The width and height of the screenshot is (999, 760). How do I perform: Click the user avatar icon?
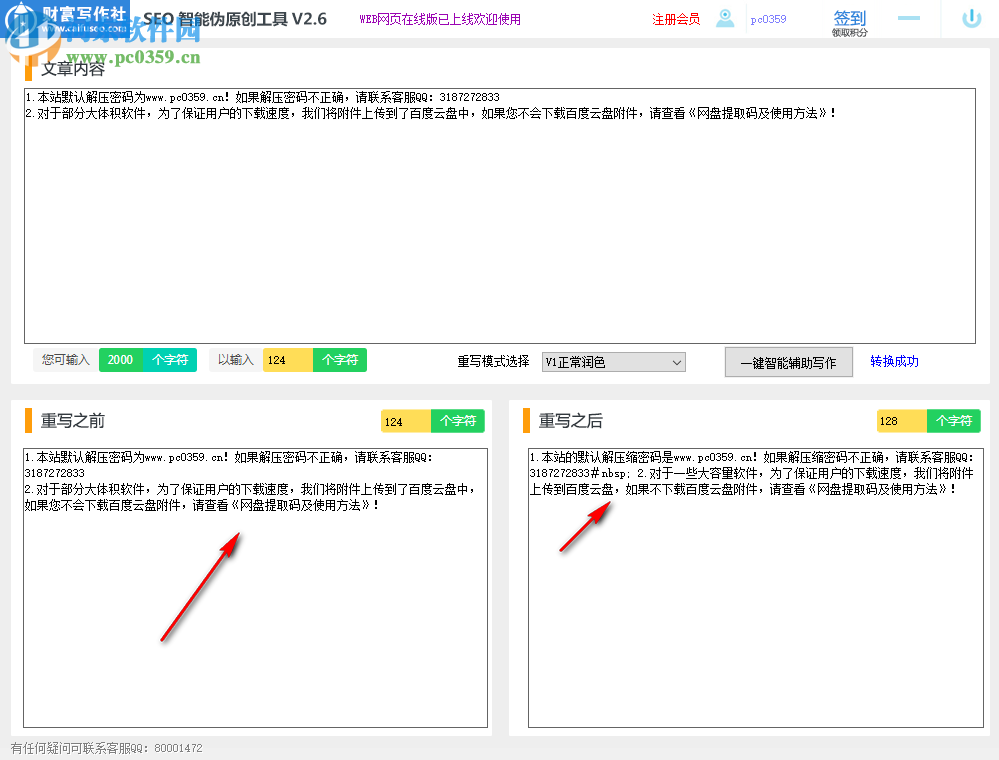coord(725,18)
